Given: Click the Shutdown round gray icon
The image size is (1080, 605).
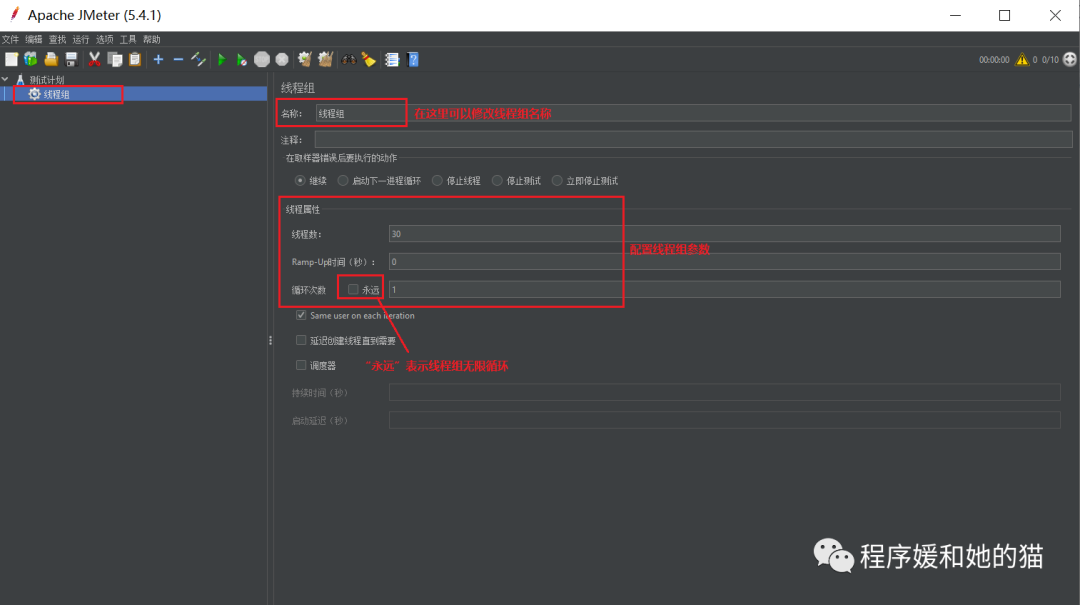Looking at the screenshot, I should point(282,59).
